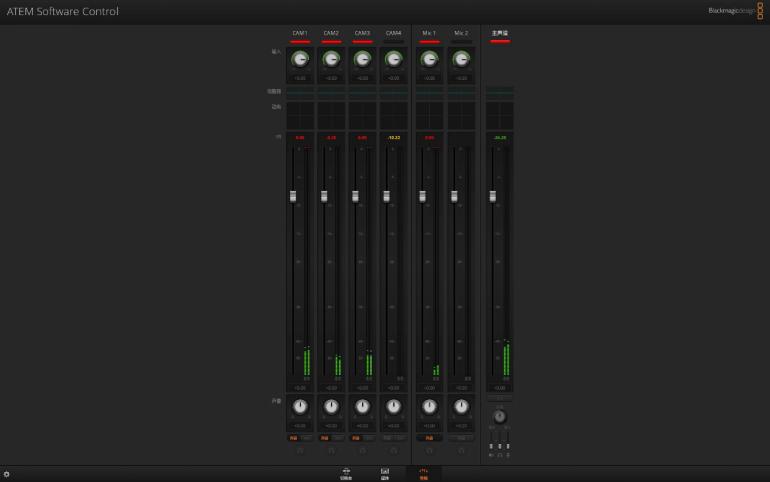The width and height of the screenshot is (770, 482).
Task: Click the master headphone volume knob
Action: coord(500,416)
